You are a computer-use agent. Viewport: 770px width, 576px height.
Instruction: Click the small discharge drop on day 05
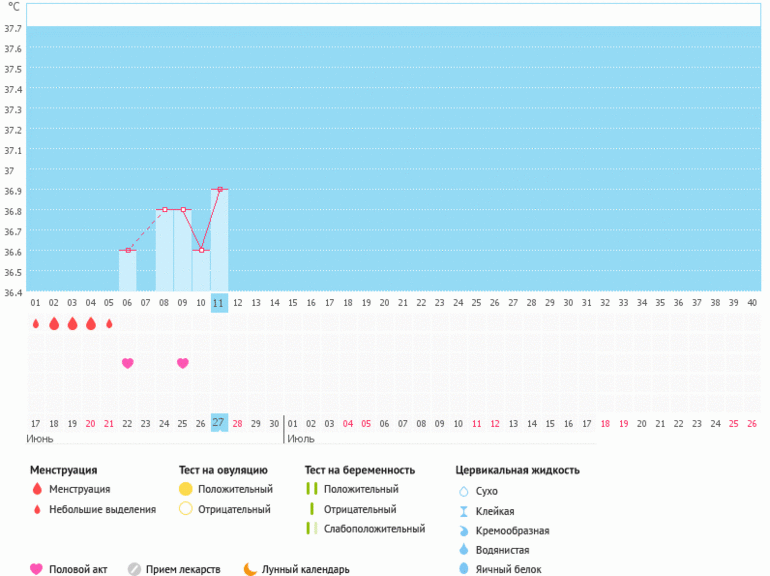[x=109, y=324]
